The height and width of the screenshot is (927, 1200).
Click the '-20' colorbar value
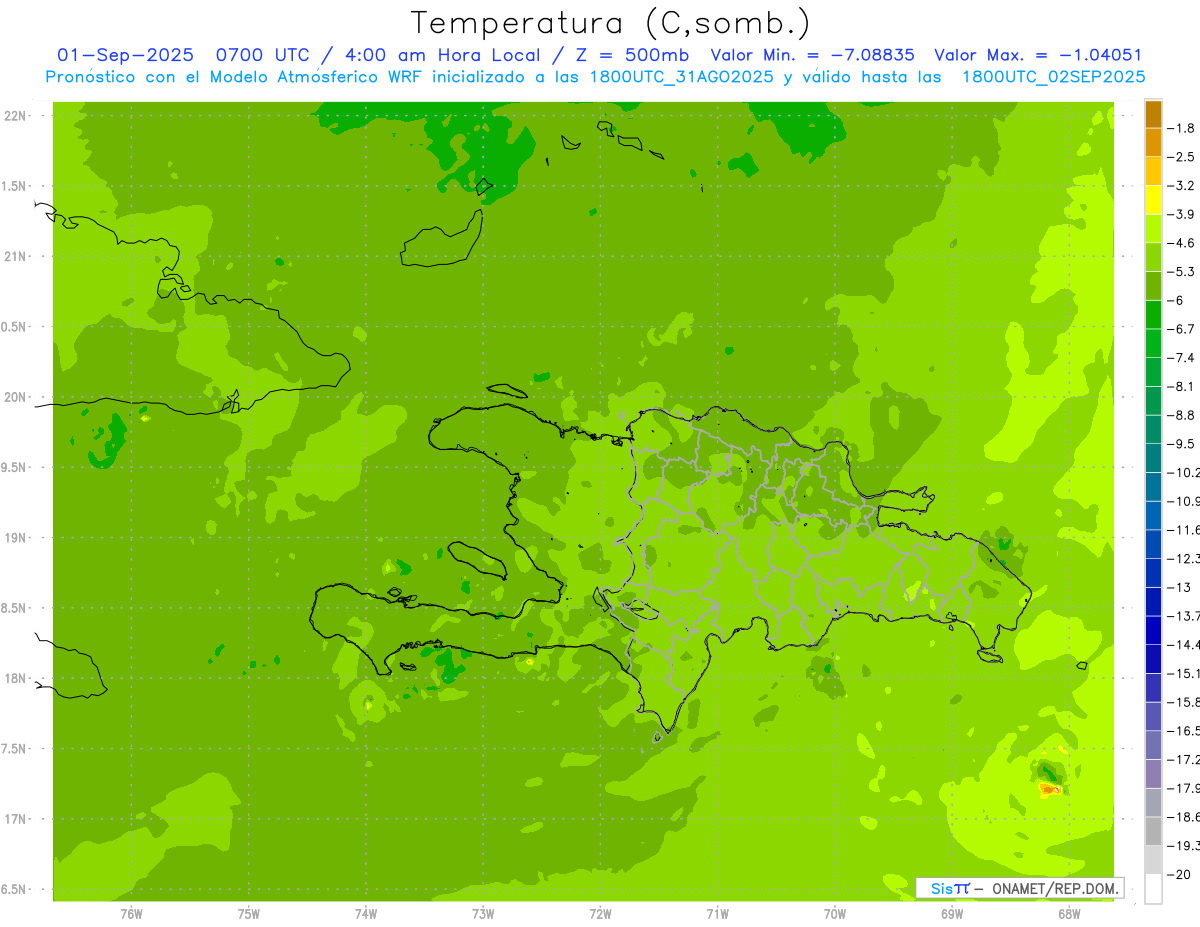tap(1178, 874)
